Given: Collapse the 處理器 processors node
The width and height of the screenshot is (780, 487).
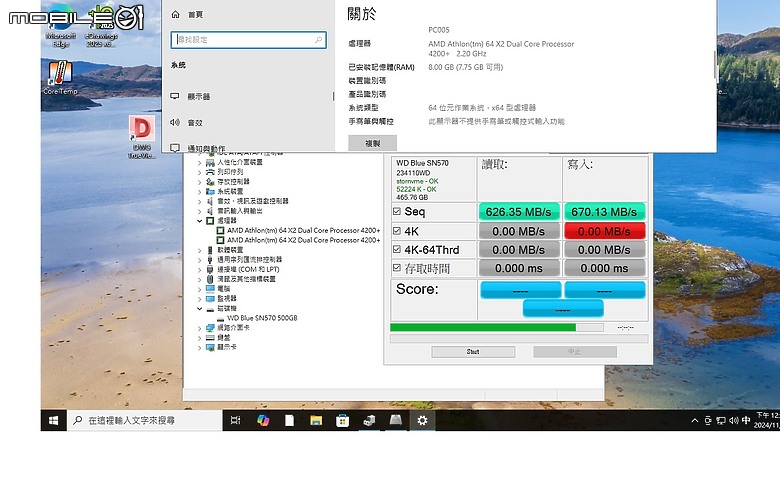Looking at the screenshot, I should click(199, 220).
